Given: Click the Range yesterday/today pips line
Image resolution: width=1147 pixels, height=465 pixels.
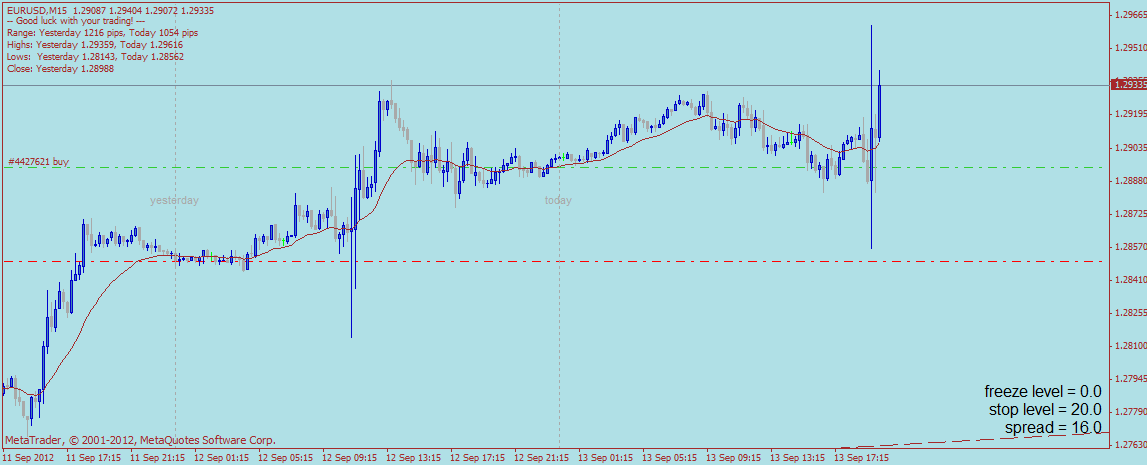Looking at the screenshot, I should [102, 33].
